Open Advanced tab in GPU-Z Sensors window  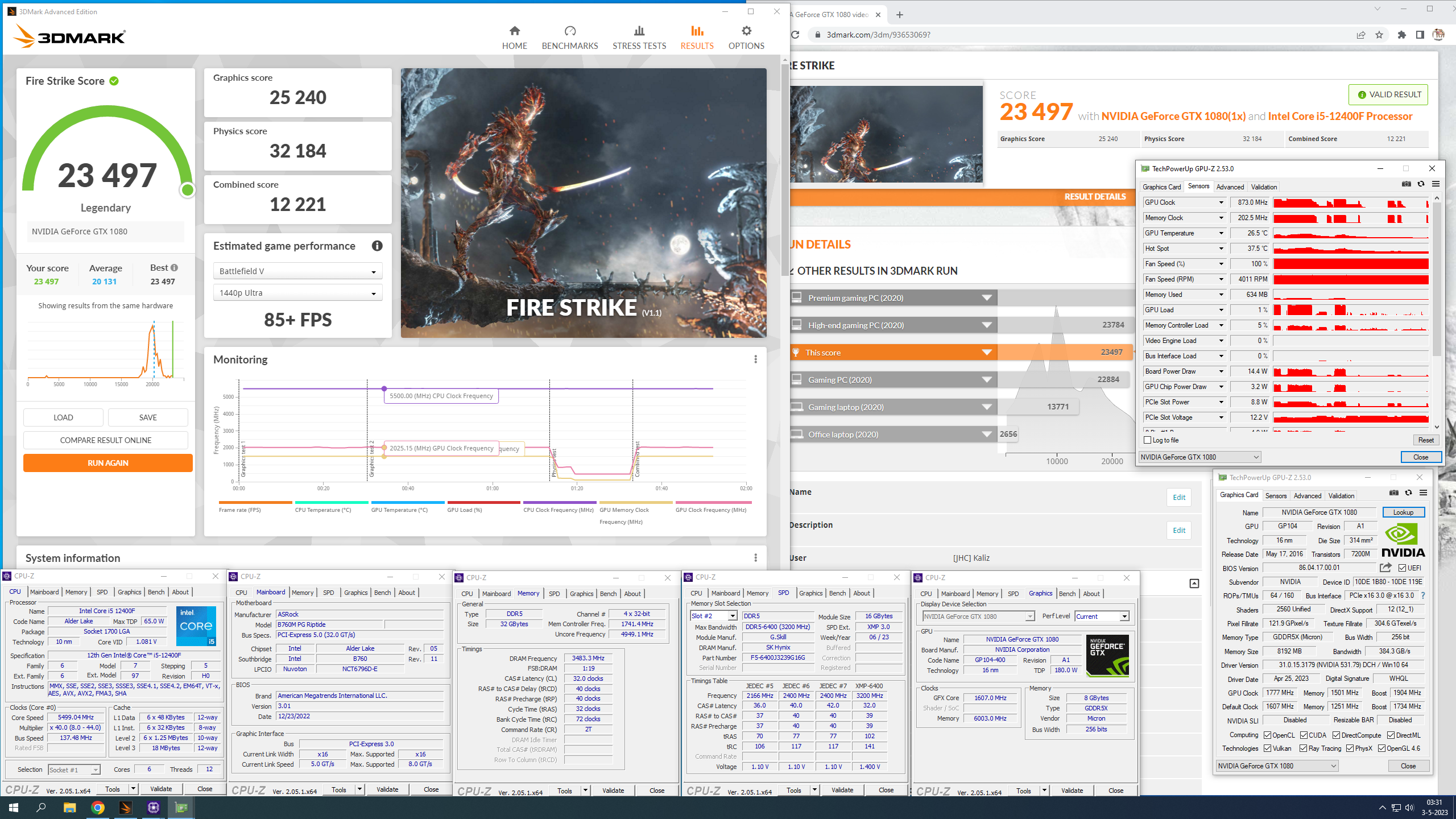click(x=1230, y=187)
